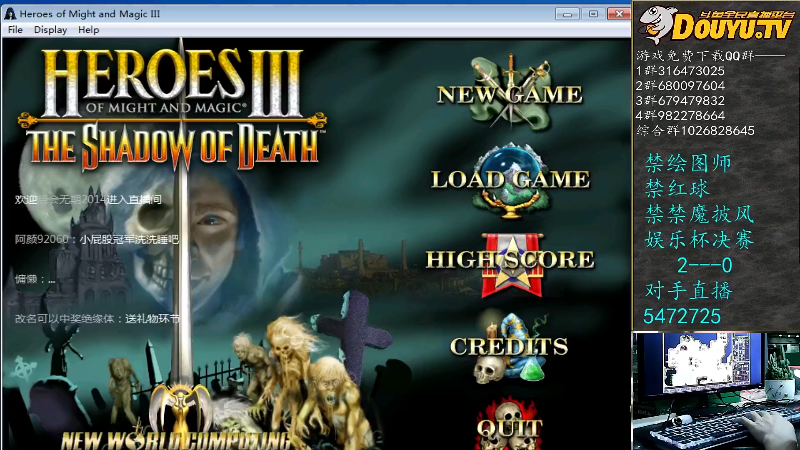Screen dimensions: 800x450
Task: Open the Load Game menu option
Action: pos(510,180)
